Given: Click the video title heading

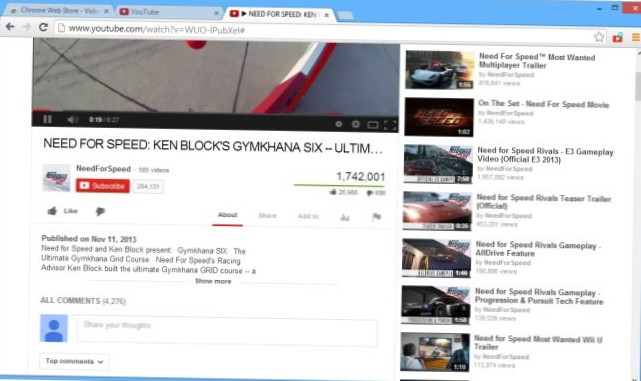Looking at the screenshot, I should (213, 146).
